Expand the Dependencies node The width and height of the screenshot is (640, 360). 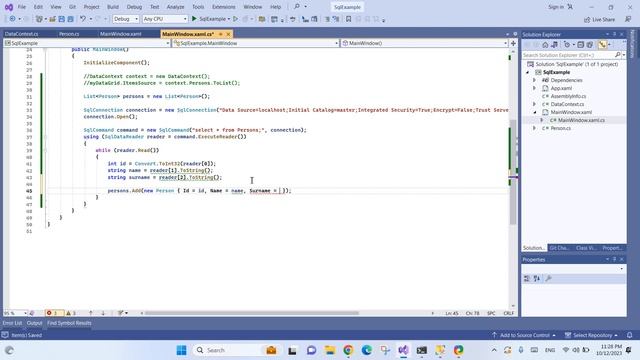534,80
